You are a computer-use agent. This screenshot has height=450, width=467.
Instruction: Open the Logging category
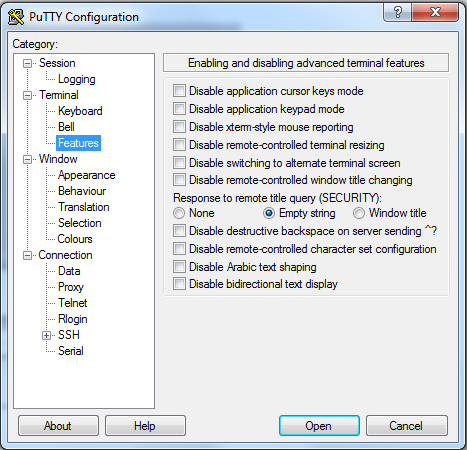point(77,79)
